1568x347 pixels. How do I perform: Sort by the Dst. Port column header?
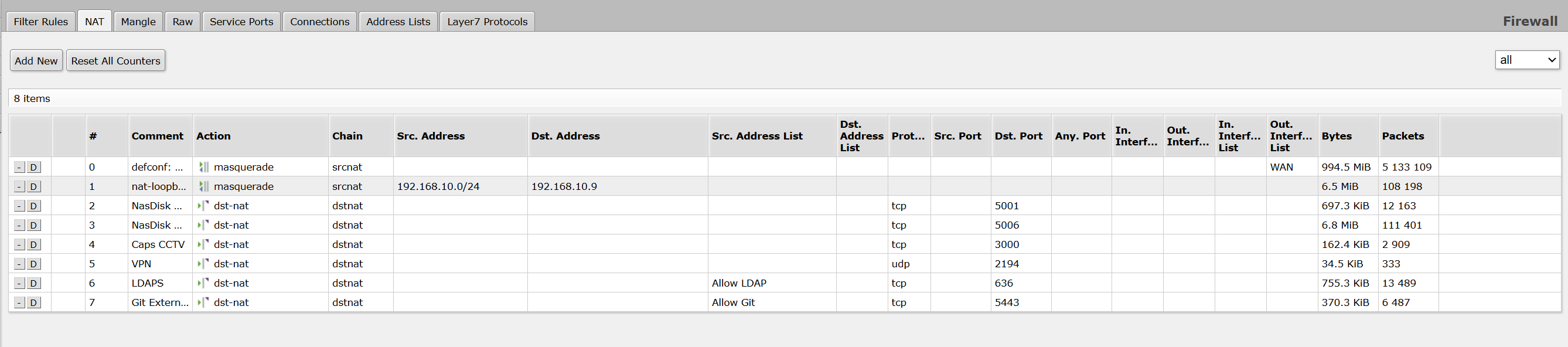(1018, 136)
